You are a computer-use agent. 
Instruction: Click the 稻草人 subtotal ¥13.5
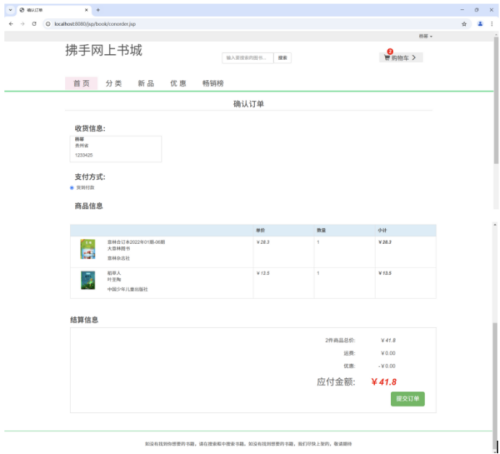385,273
